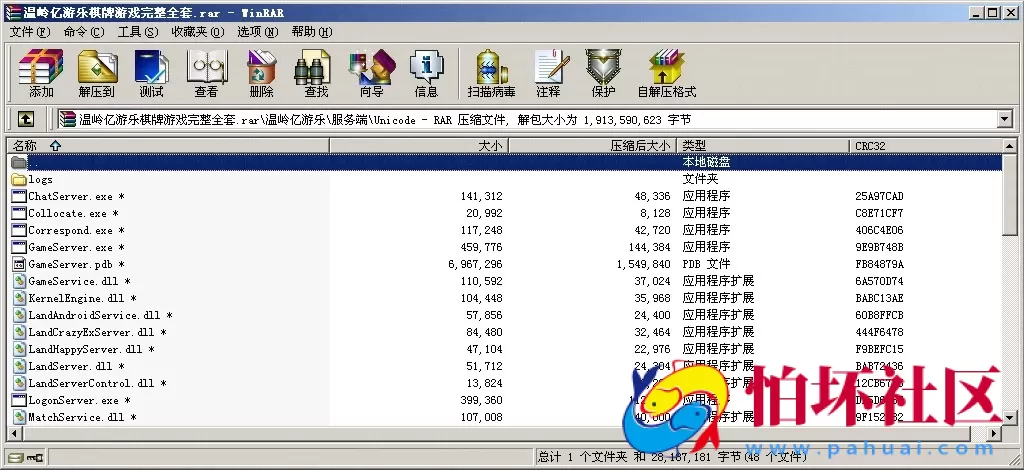This screenshot has height=470, width=1024.
Task: Click the ChatServer.exe file icon
Action: 19,196
